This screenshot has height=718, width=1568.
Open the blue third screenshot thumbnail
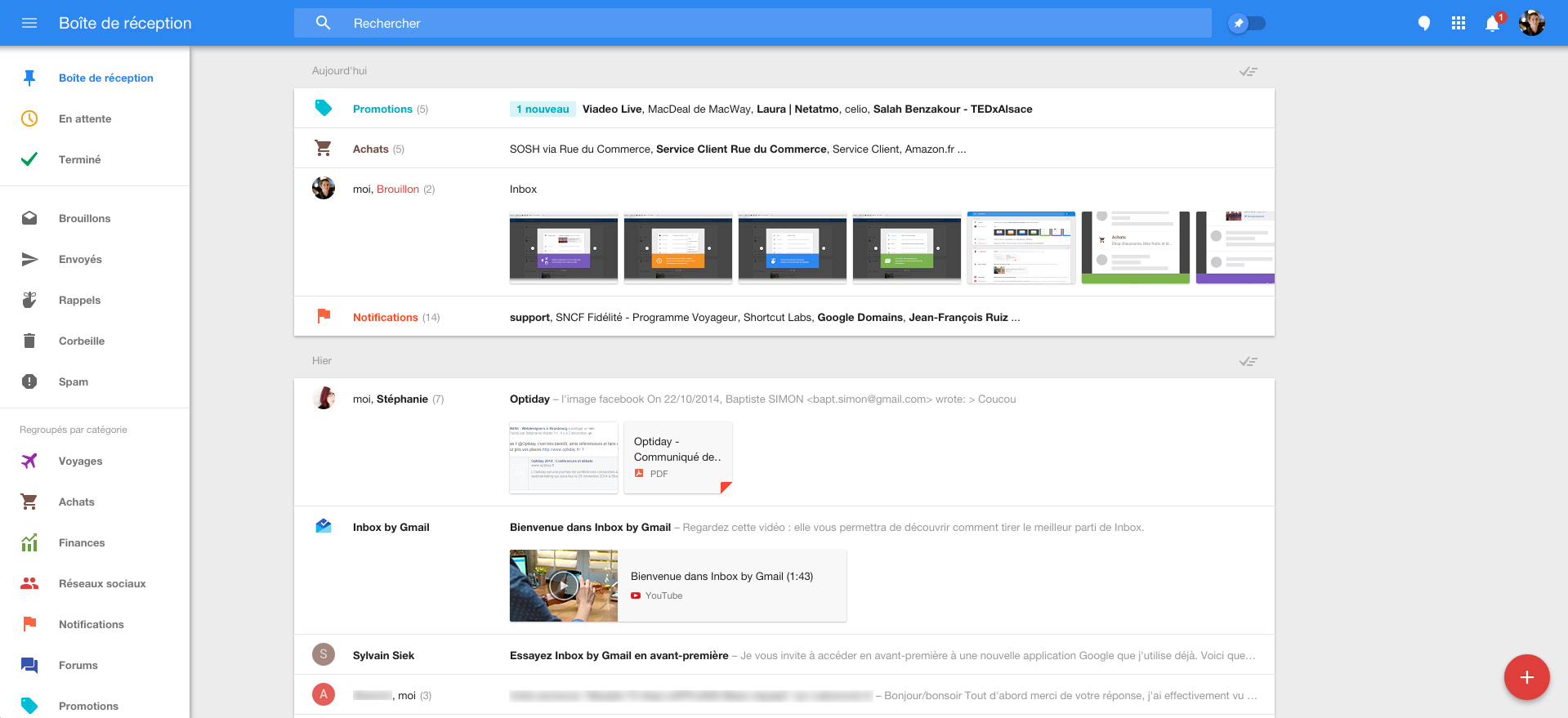coord(793,248)
